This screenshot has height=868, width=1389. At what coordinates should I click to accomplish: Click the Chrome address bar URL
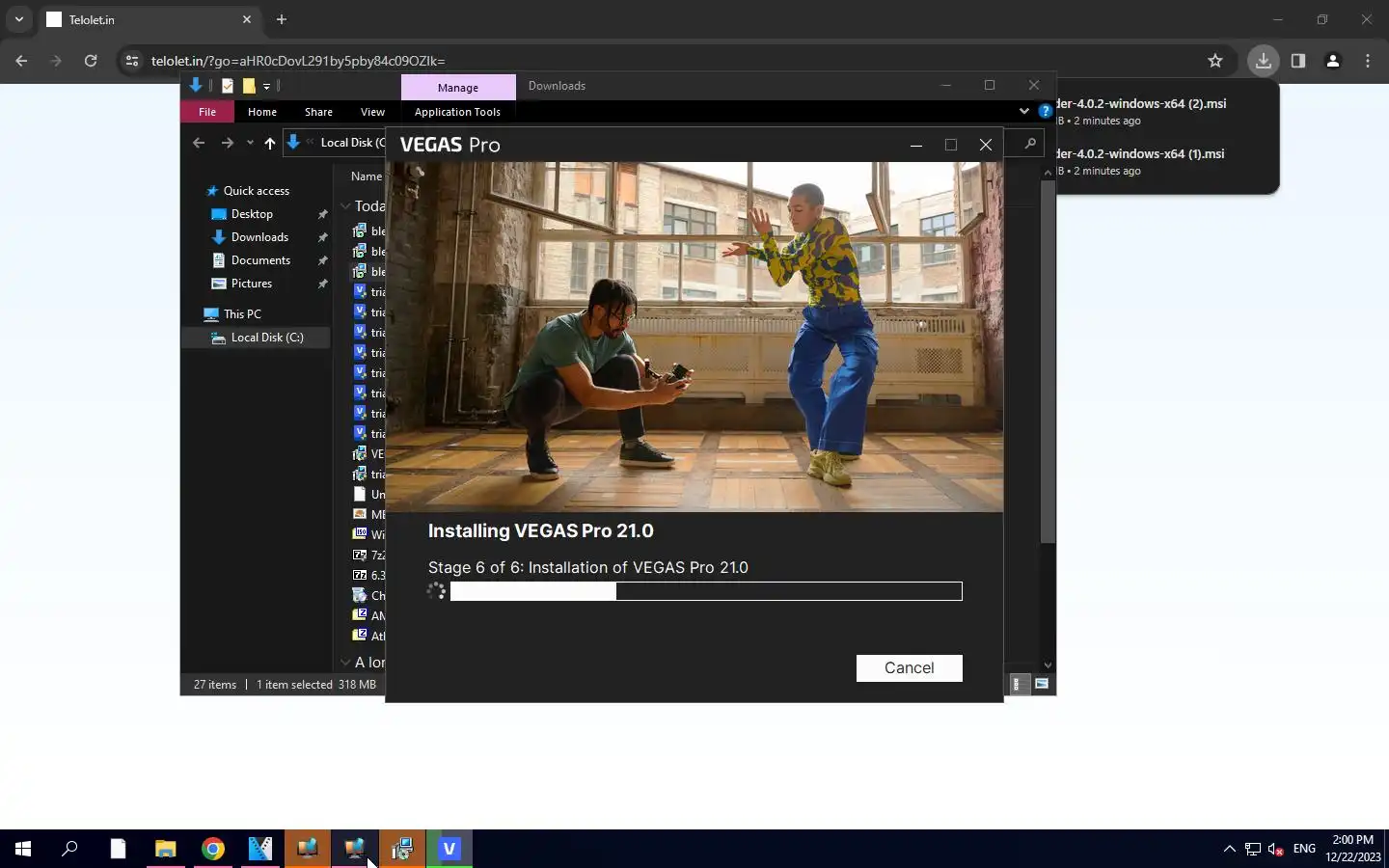point(298,61)
